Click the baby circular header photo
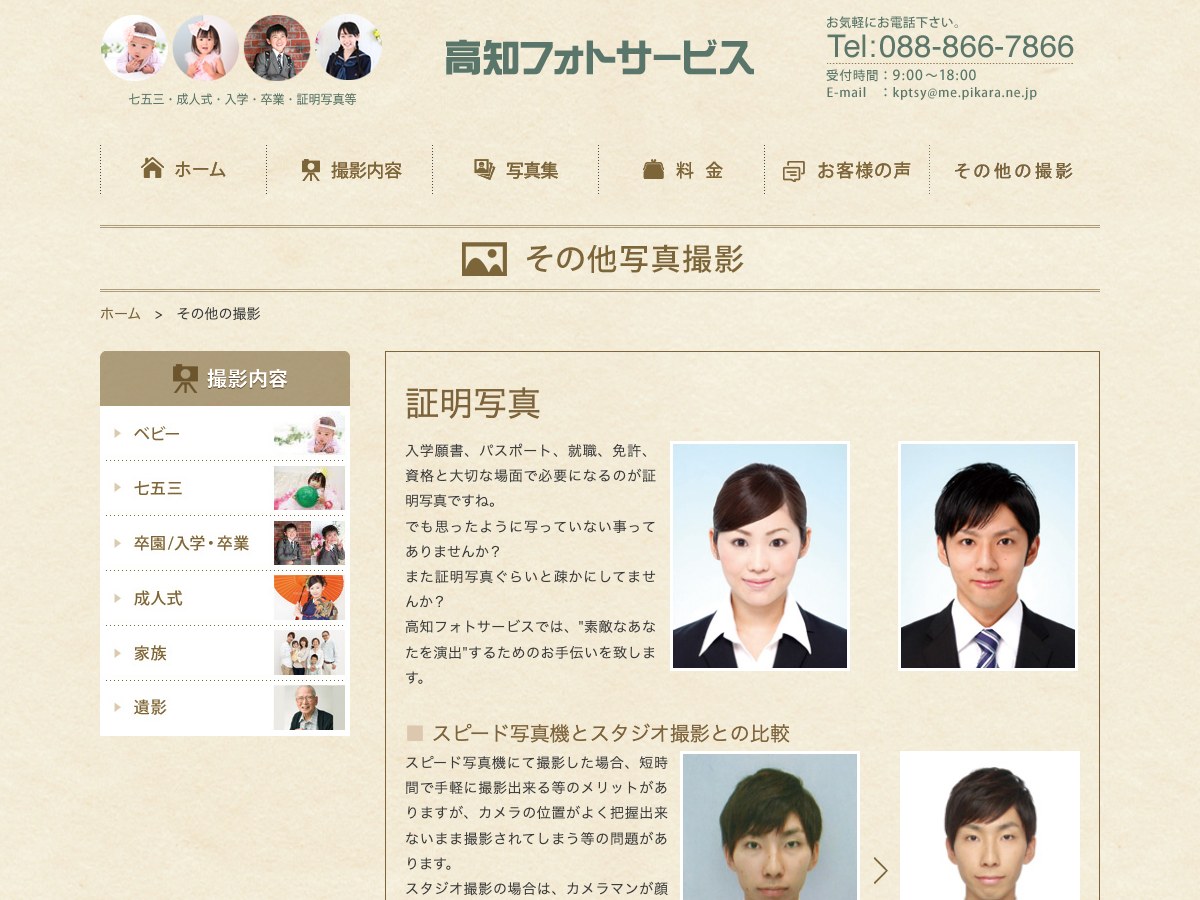Screen dimensions: 1200x900 pos(134,48)
